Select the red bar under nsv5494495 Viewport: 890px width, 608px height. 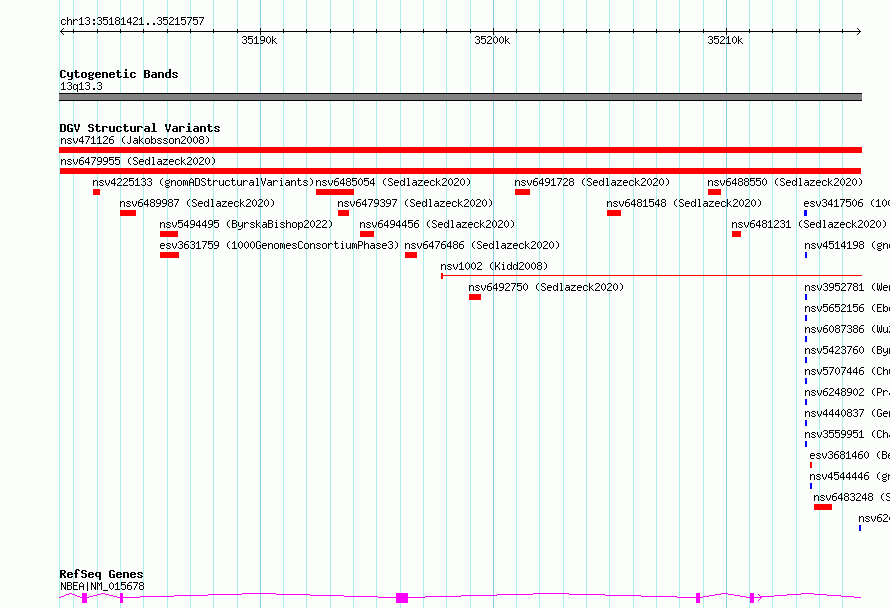[169, 234]
